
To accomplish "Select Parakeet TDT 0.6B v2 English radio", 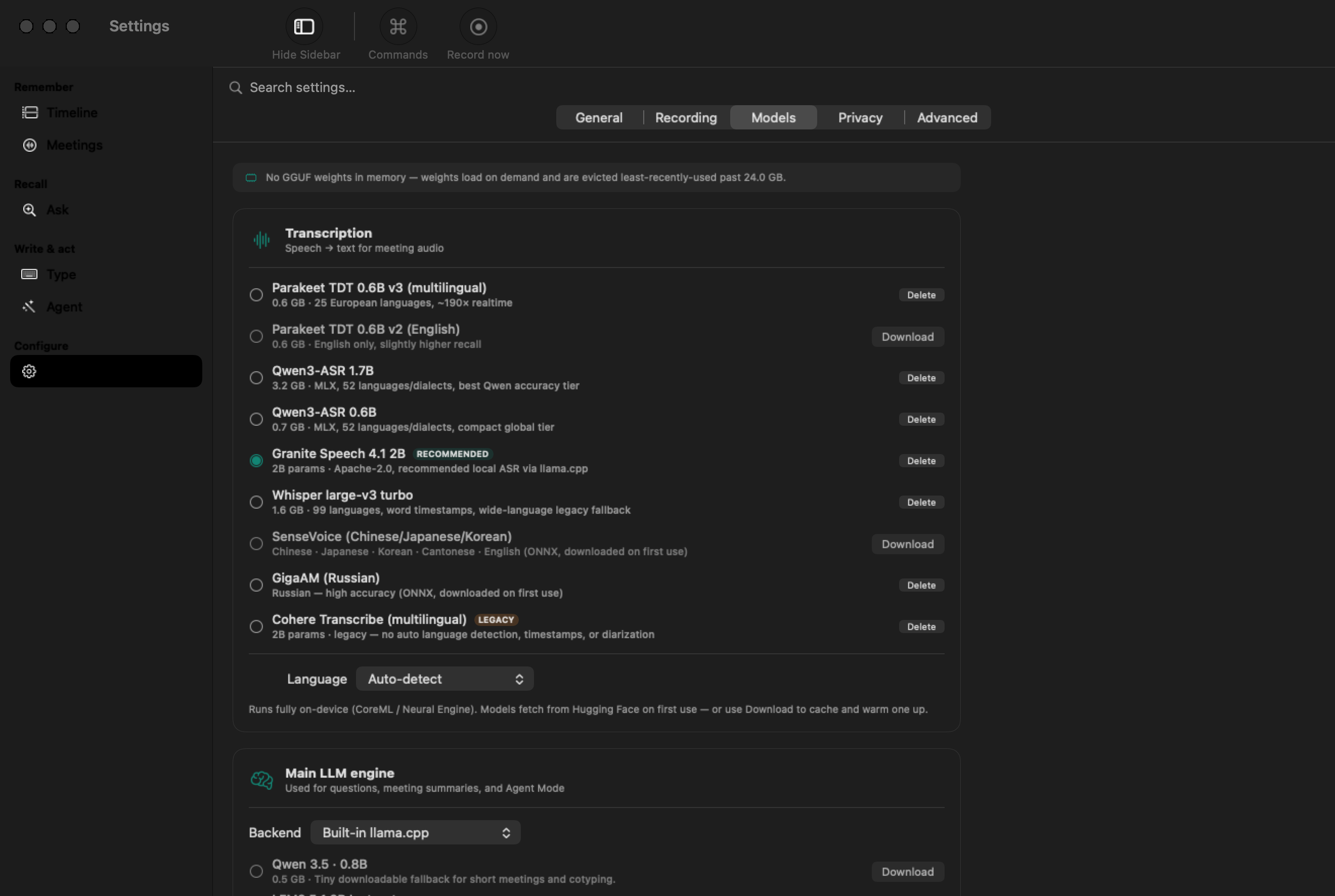I will tap(256, 337).
